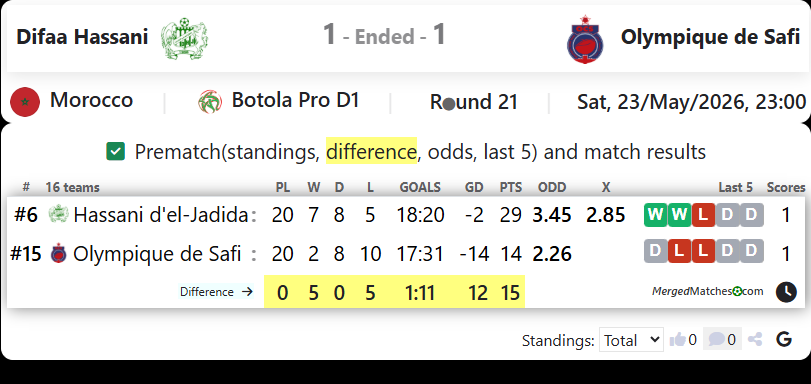Click the Botola Pro D1 league logo

[x=210, y=102]
